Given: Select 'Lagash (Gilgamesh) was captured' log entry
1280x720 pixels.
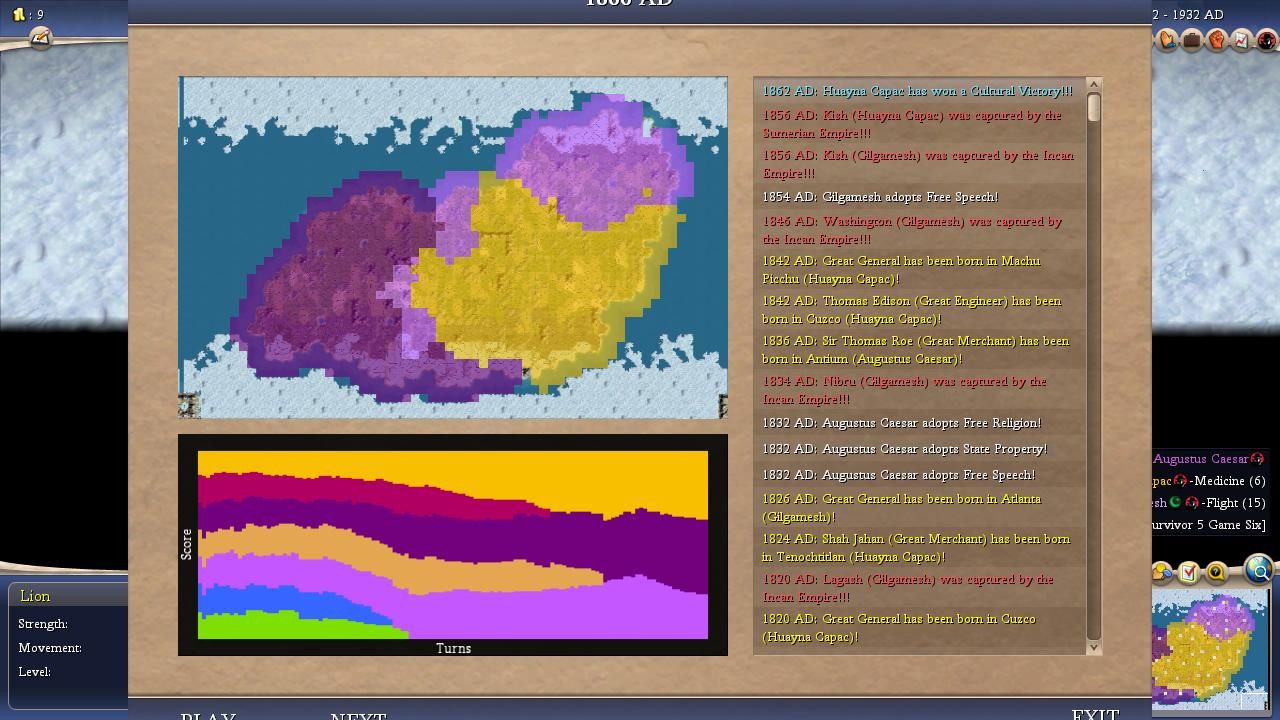Looking at the screenshot, I should pyautogui.click(x=919, y=588).
